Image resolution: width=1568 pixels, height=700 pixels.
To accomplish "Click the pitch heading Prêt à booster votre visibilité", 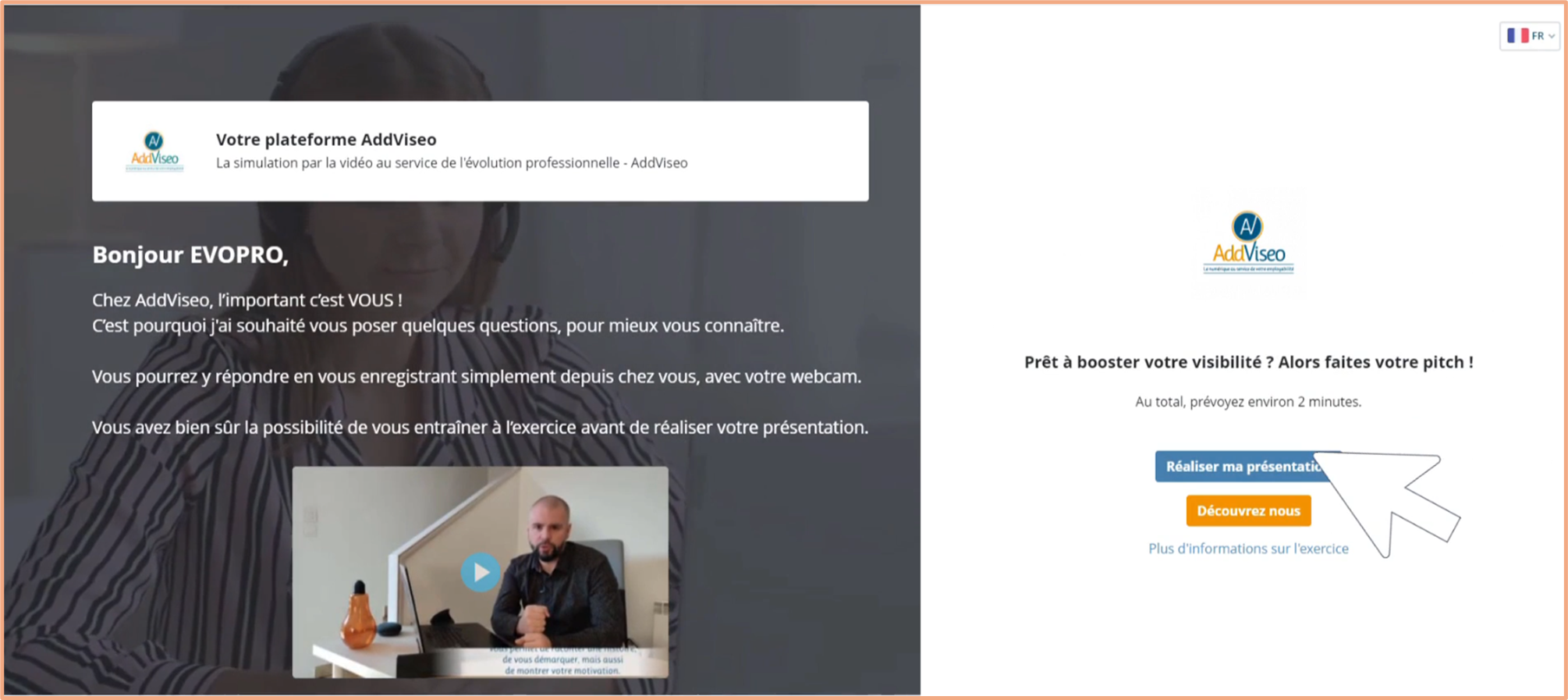I will pos(1248,362).
